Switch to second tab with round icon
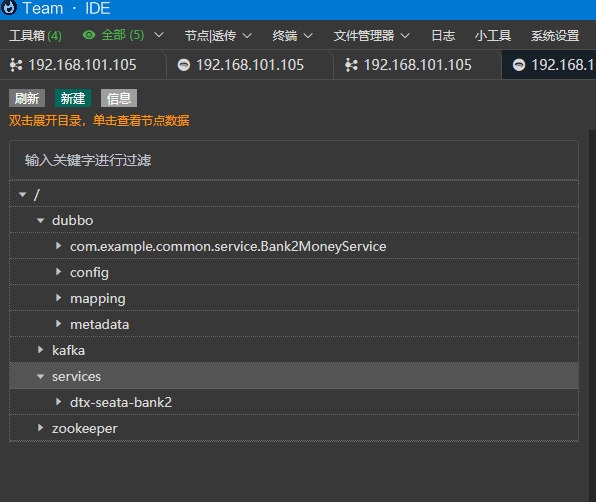Viewport: 596px width, 502px height. (250, 65)
